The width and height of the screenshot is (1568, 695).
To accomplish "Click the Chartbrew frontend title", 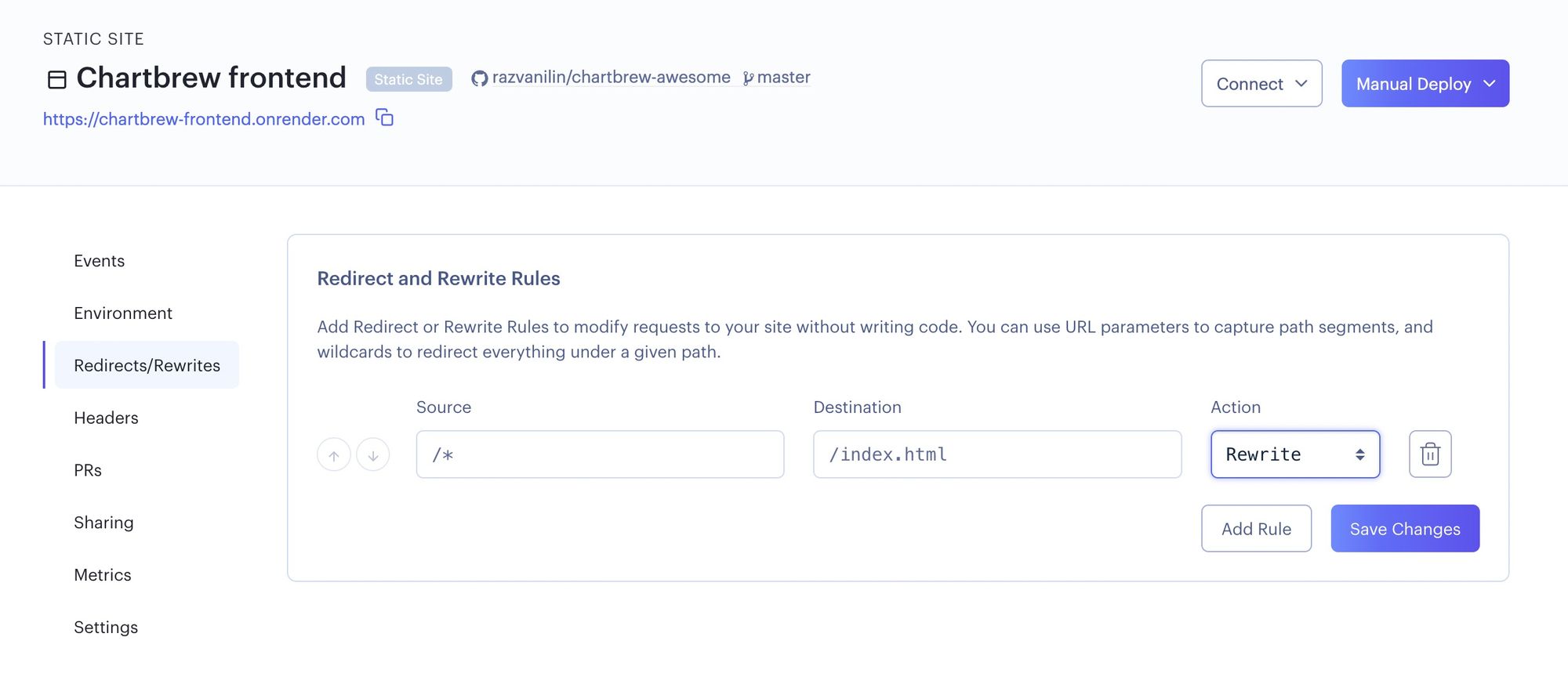I will [x=211, y=78].
